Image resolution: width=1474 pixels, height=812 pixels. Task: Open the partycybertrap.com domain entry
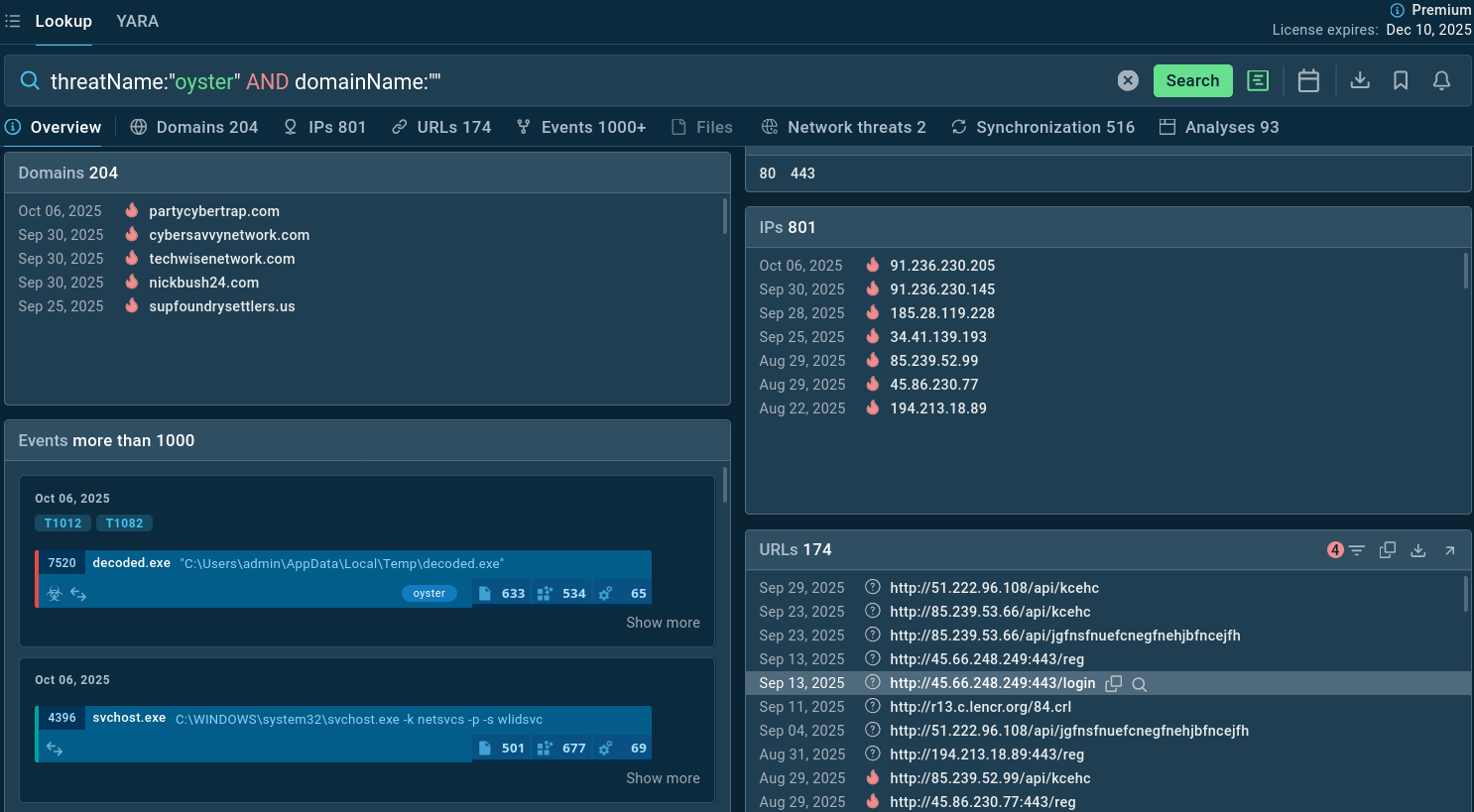coord(214,211)
